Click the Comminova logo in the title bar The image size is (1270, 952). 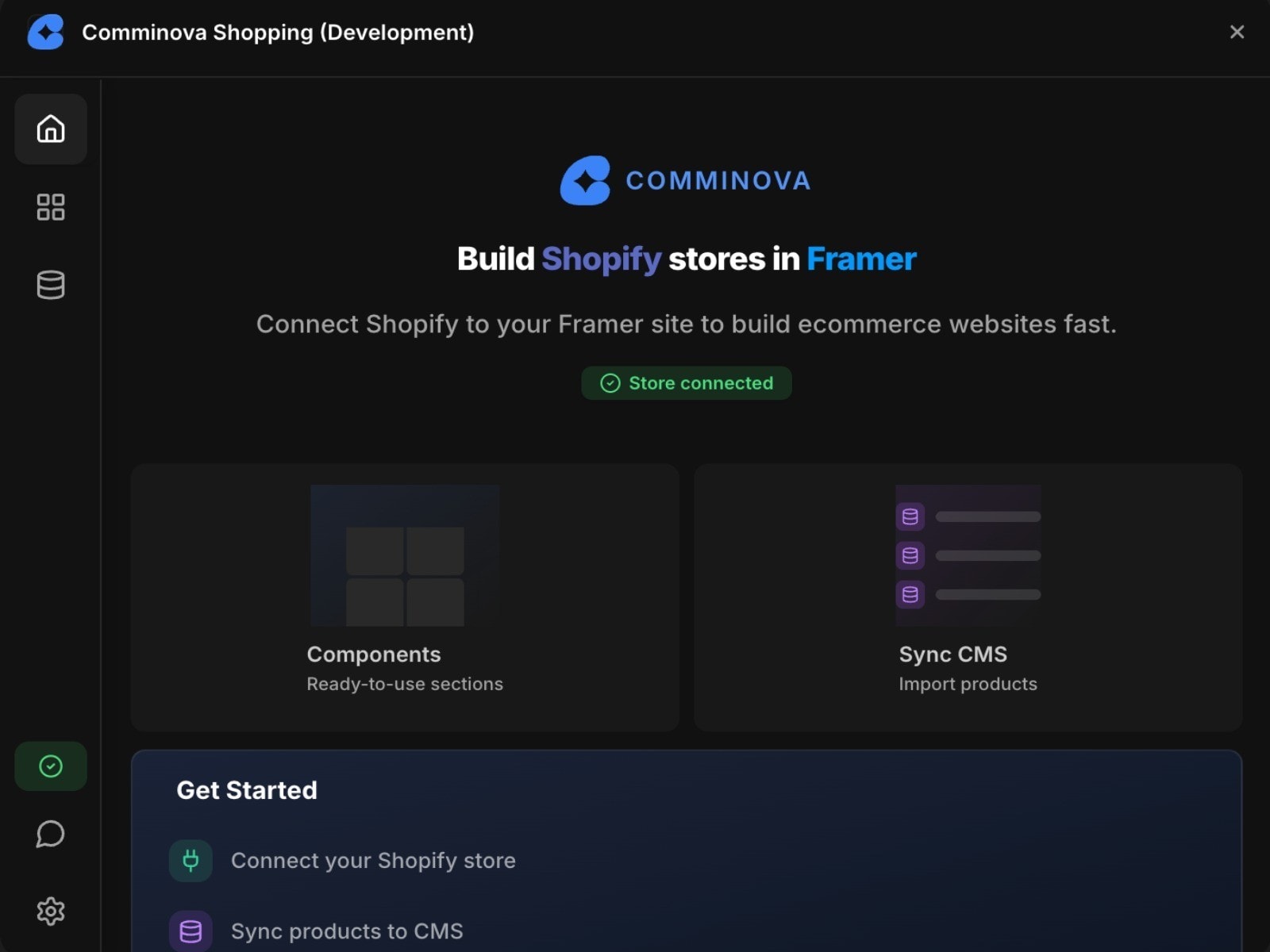45,33
